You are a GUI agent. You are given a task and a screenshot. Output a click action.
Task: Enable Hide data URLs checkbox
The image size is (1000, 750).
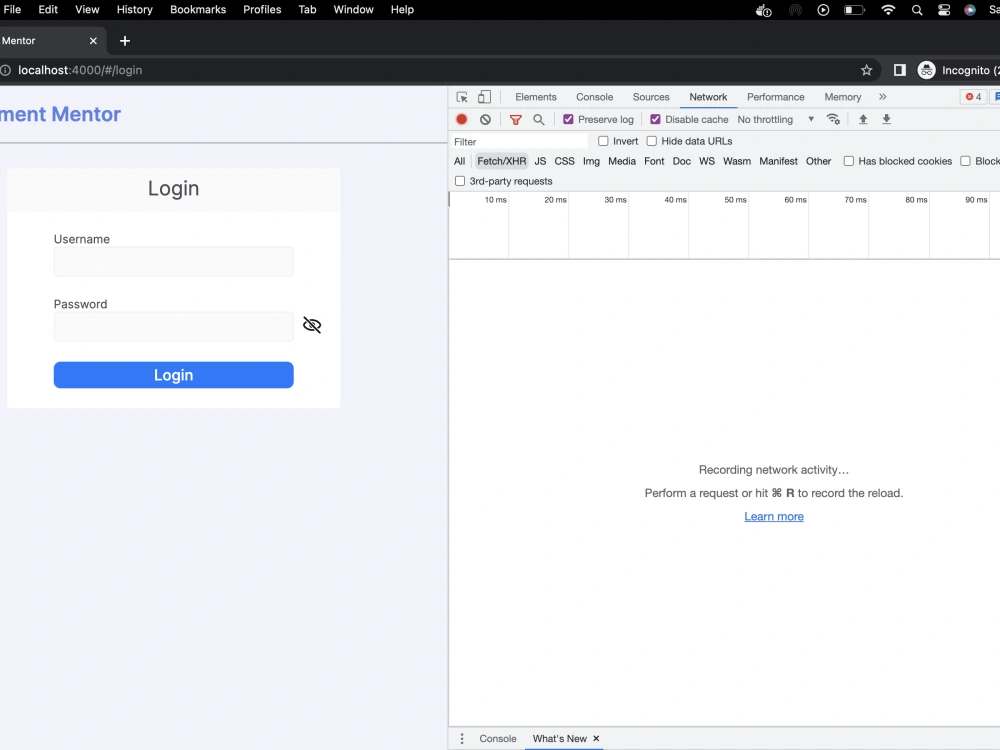tap(652, 141)
